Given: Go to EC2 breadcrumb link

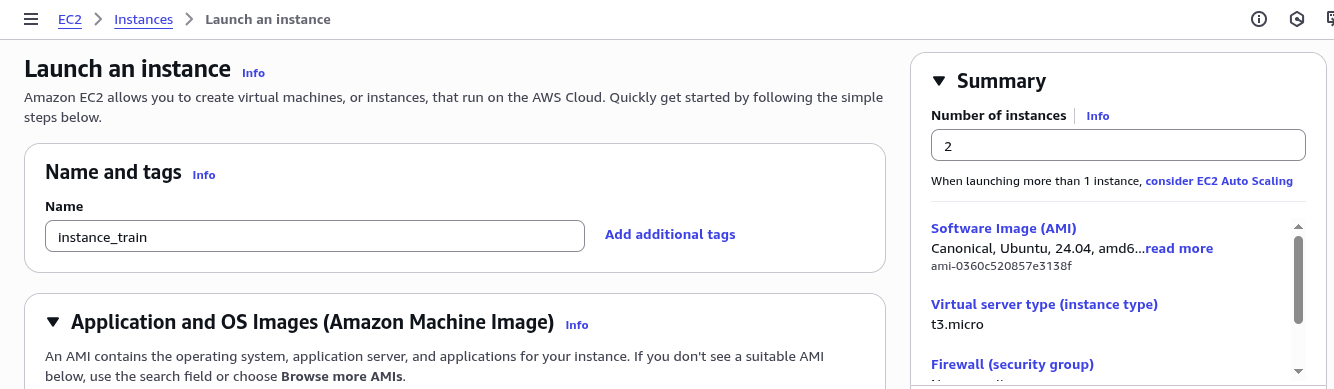Looking at the screenshot, I should point(70,19).
